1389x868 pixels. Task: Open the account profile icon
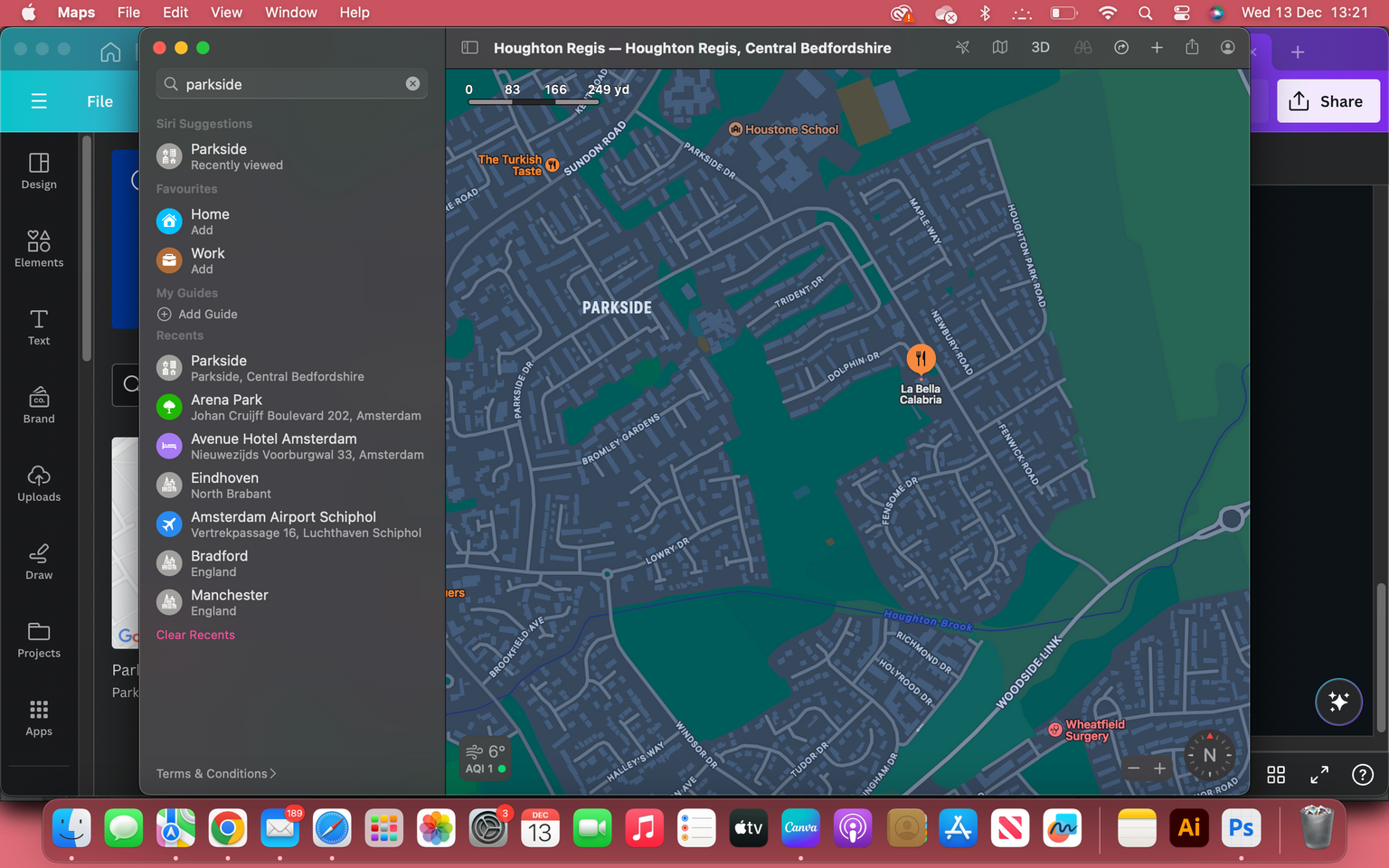coord(1227,48)
